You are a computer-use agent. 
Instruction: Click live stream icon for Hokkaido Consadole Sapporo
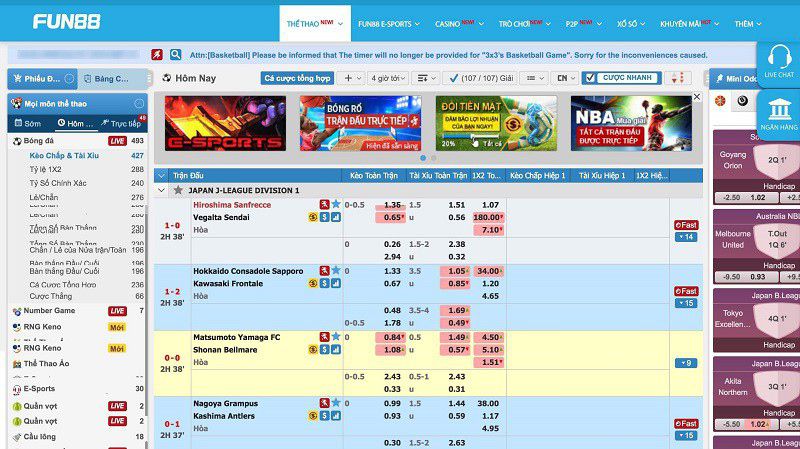pos(324,270)
